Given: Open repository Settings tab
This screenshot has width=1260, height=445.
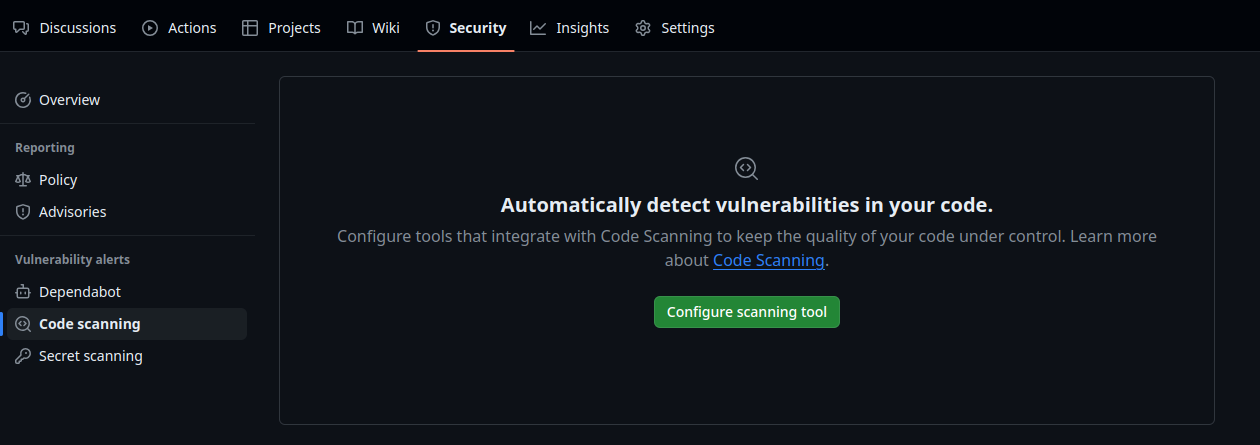Looking at the screenshot, I should coord(675,28).
